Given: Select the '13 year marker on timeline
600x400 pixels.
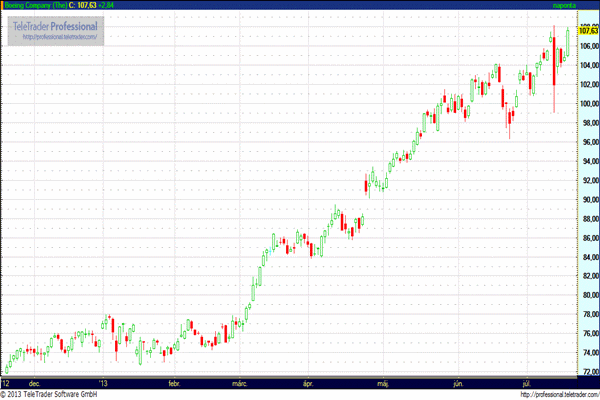Looking at the screenshot, I should pyautogui.click(x=102, y=383).
